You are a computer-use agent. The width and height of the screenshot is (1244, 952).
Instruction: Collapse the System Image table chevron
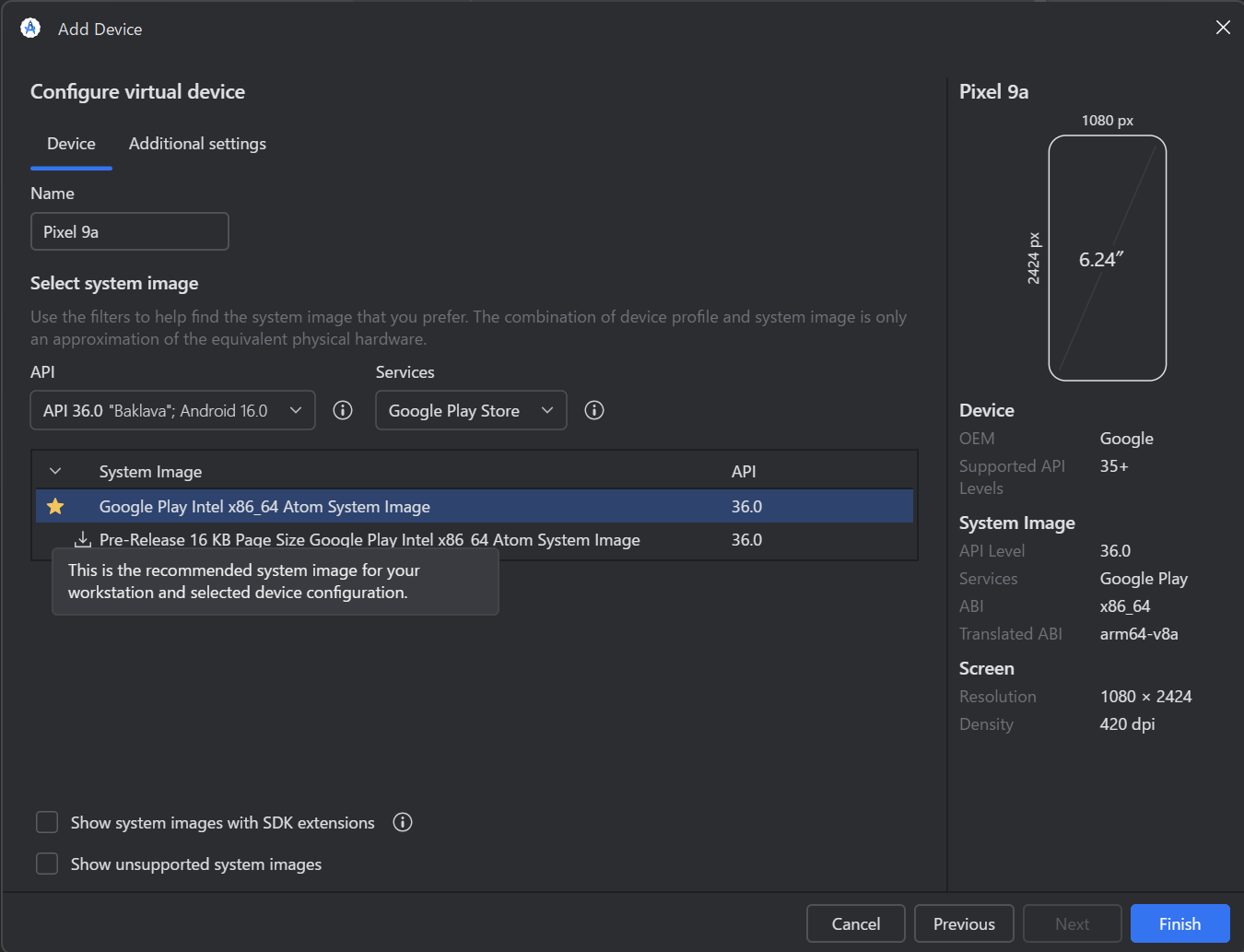[x=55, y=471]
